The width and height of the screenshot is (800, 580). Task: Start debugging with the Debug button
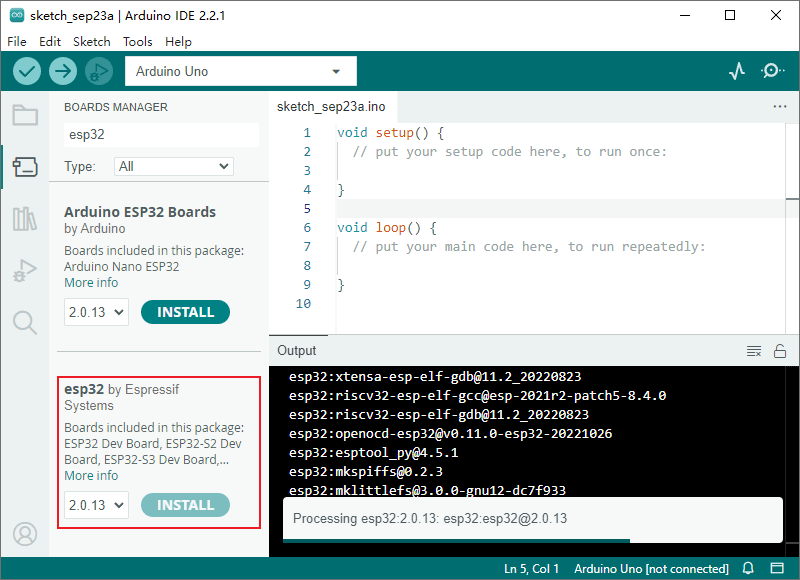pyautogui.click(x=98, y=71)
